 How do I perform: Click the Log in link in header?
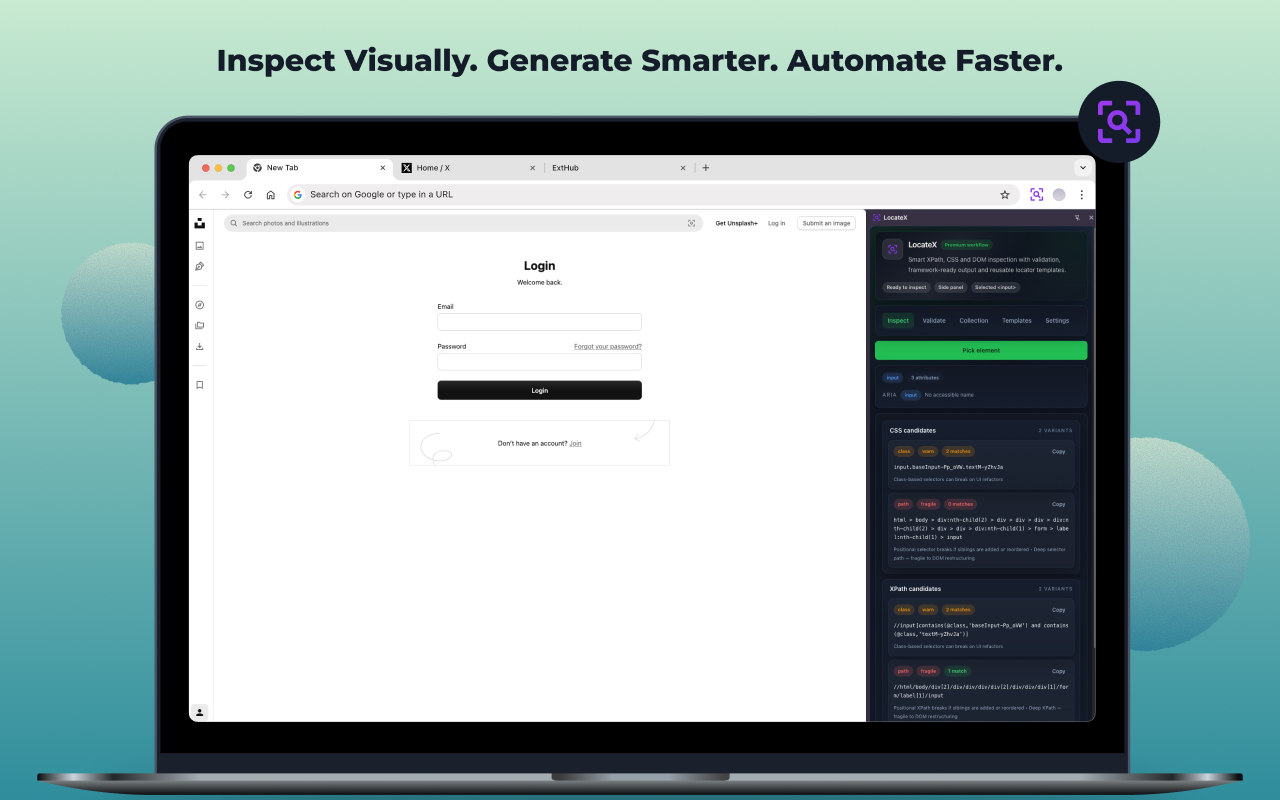[x=777, y=223]
